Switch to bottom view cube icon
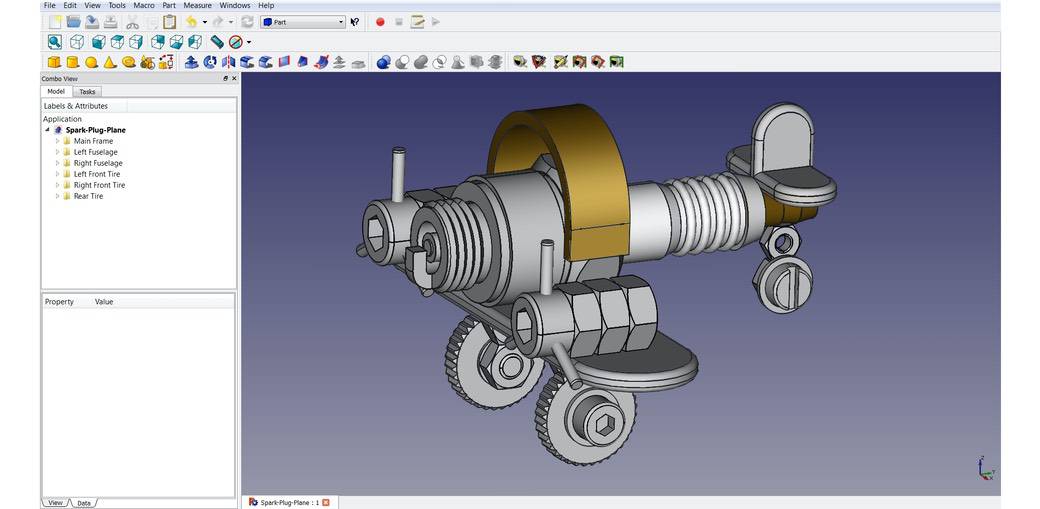 tap(176, 42)
